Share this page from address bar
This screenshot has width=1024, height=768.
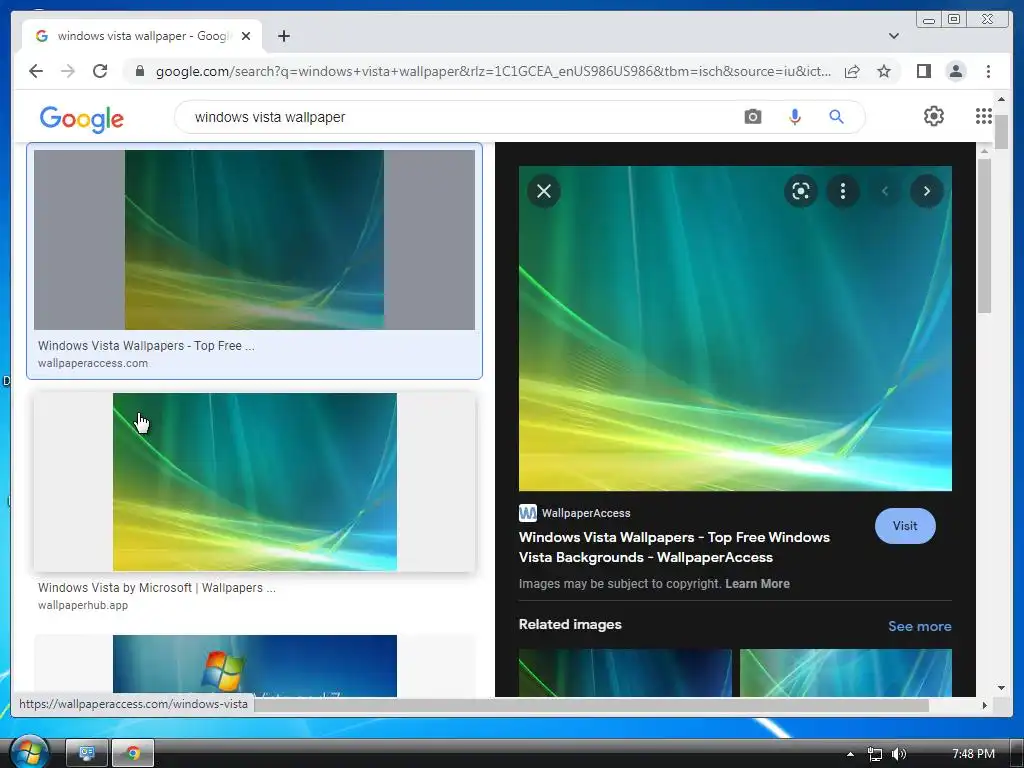852,71
